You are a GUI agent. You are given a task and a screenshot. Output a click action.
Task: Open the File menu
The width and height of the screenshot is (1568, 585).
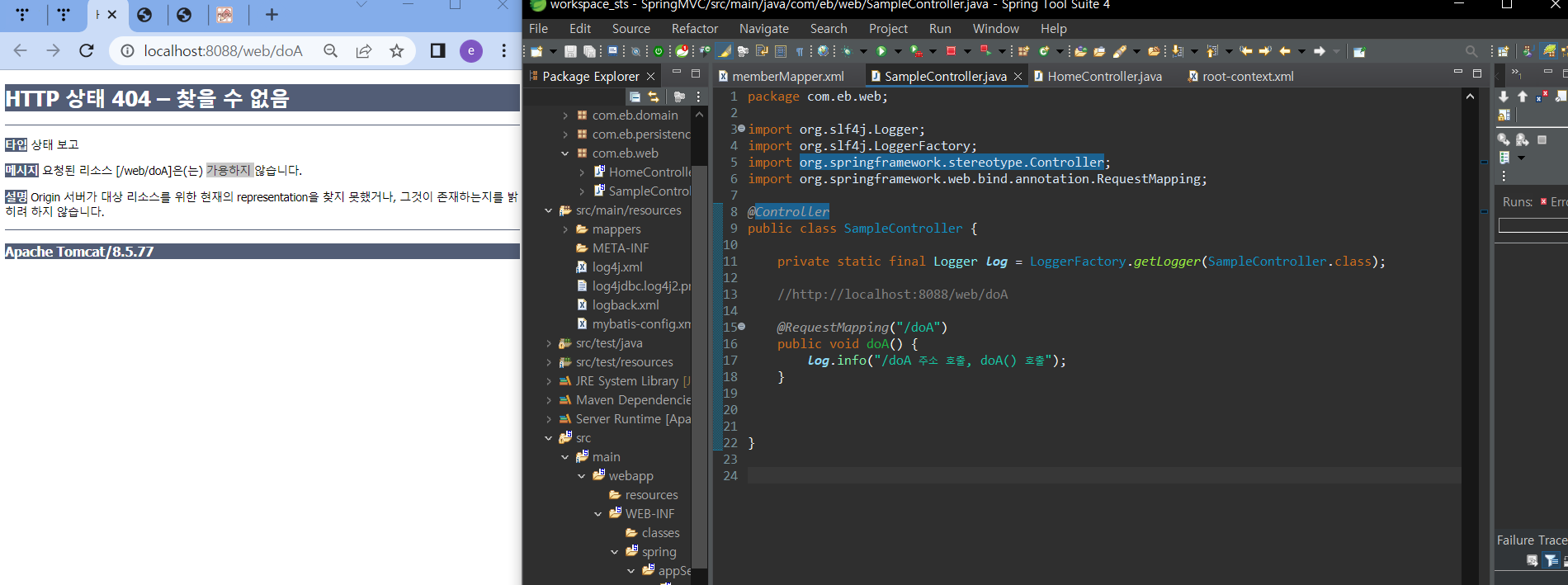[x=538, y=28]
